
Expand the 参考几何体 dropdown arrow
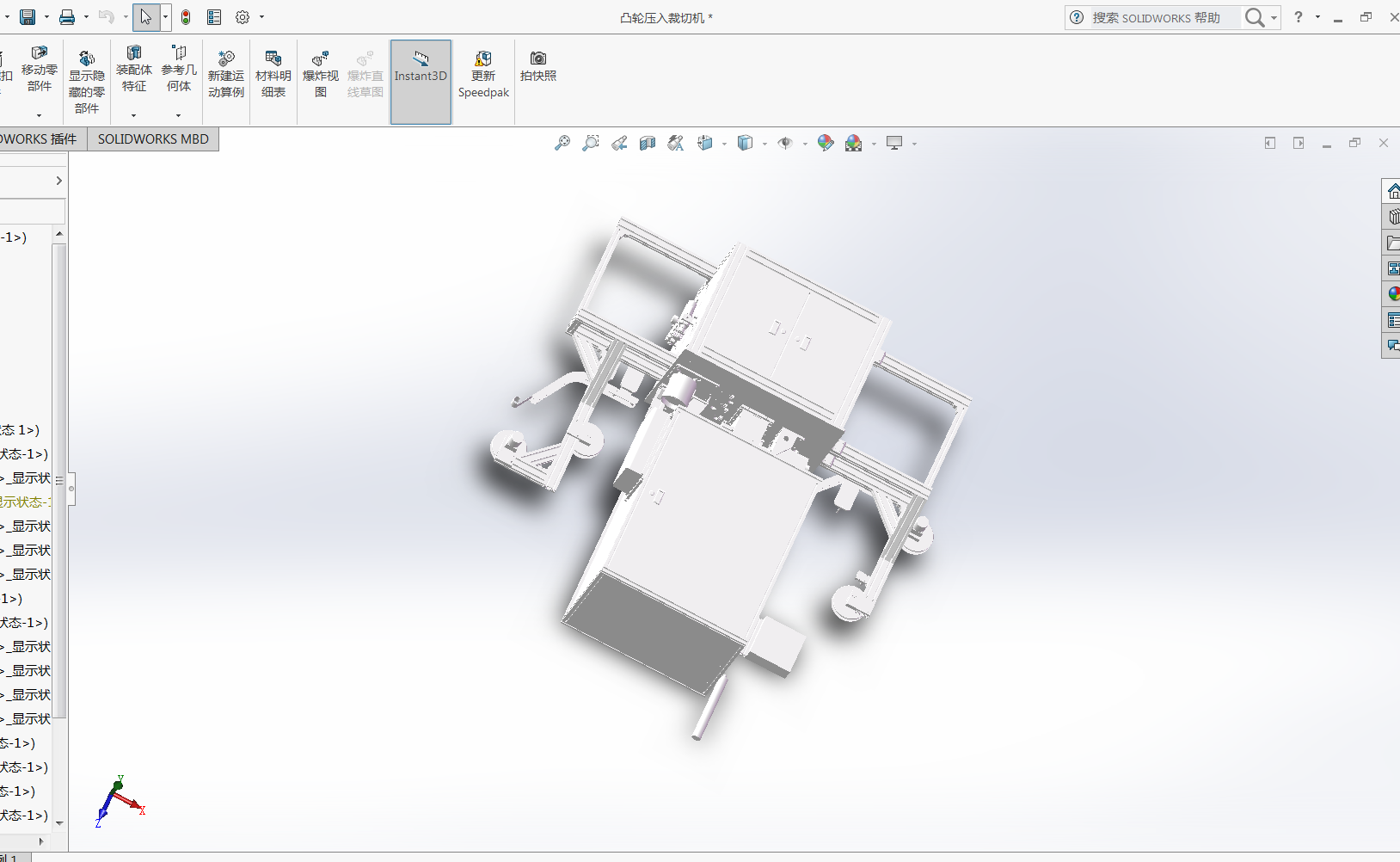pos(178,115)
